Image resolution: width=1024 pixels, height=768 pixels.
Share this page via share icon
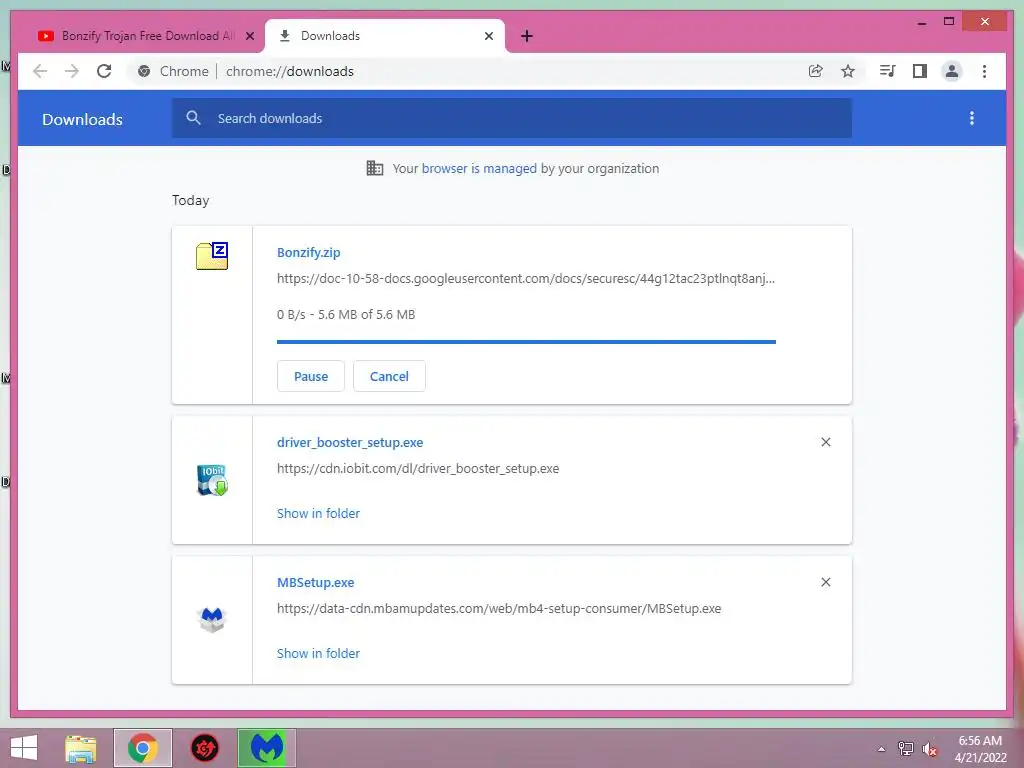tap(816, 71)
